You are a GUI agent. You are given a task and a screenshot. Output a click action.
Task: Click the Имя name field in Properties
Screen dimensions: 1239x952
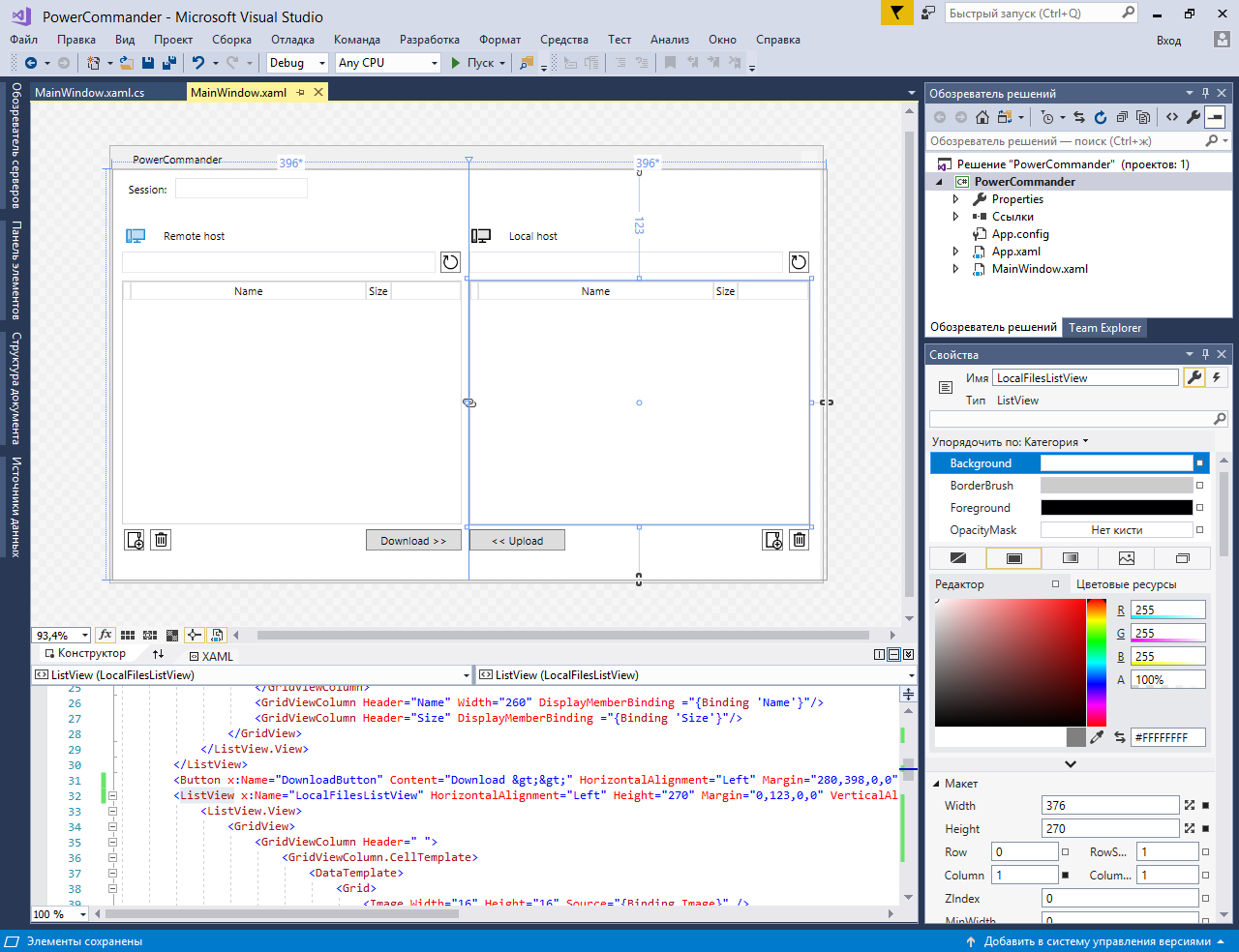[1084, 378]
